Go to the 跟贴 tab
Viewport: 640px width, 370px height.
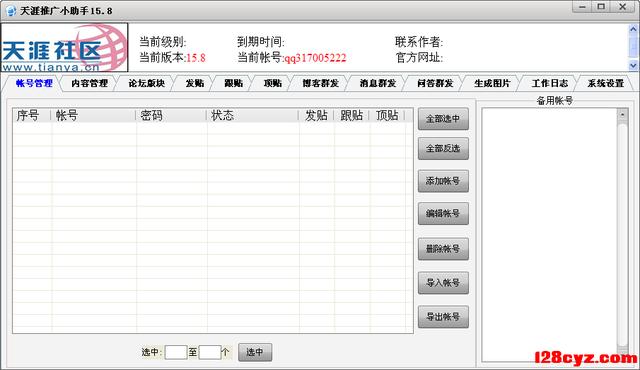pos(233,83)
